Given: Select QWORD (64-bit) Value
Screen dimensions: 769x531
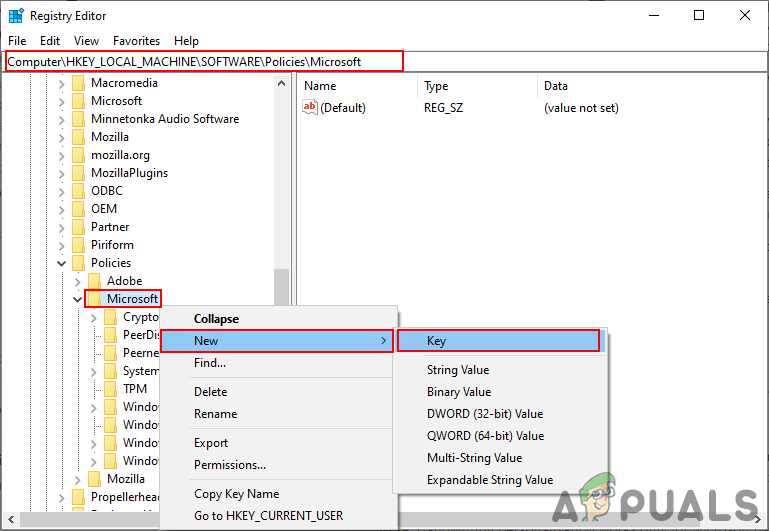Looking at the screenshot, I should 501,436.
